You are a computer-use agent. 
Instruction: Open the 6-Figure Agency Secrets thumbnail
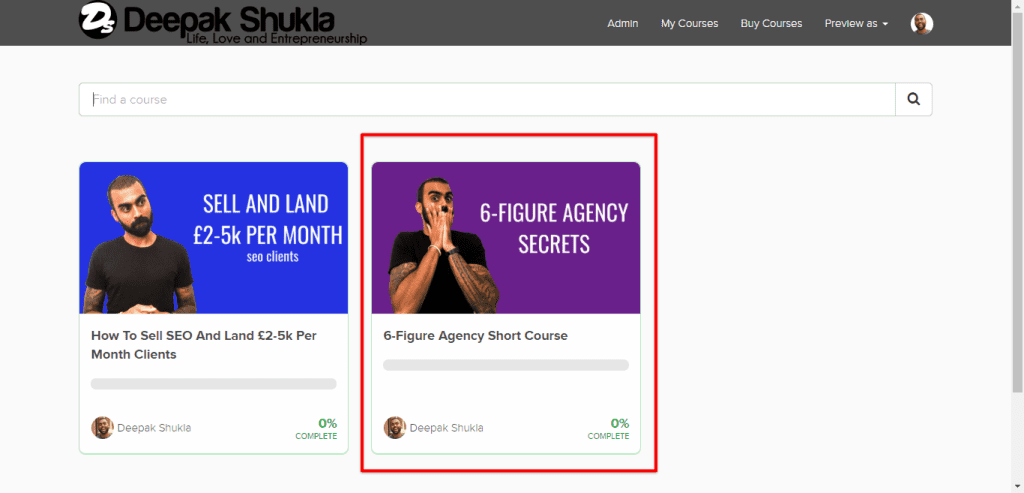point(506,238)
